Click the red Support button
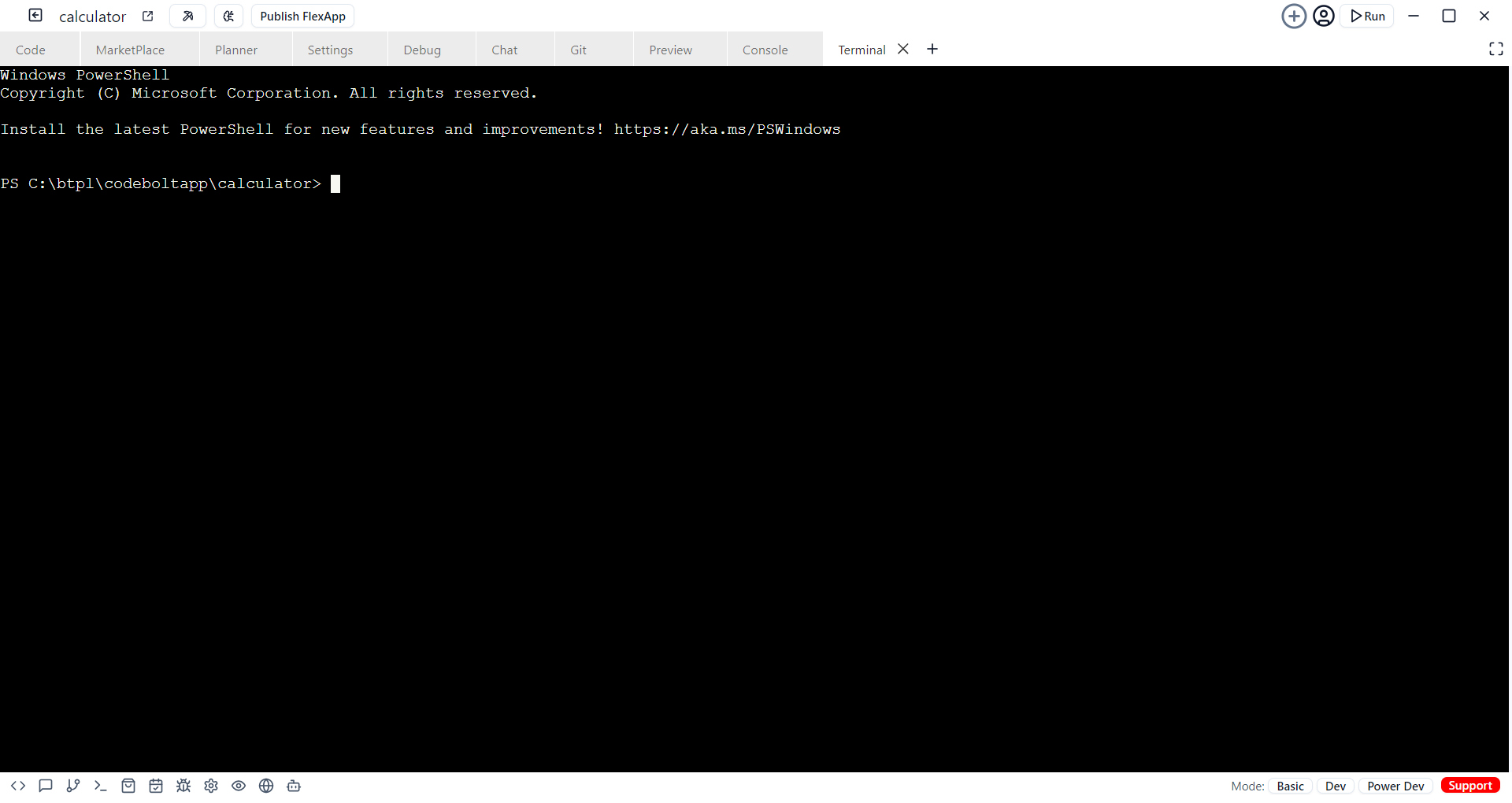Image resolution: width=1512 pixels, height=803 pixels. point(1470,786)
